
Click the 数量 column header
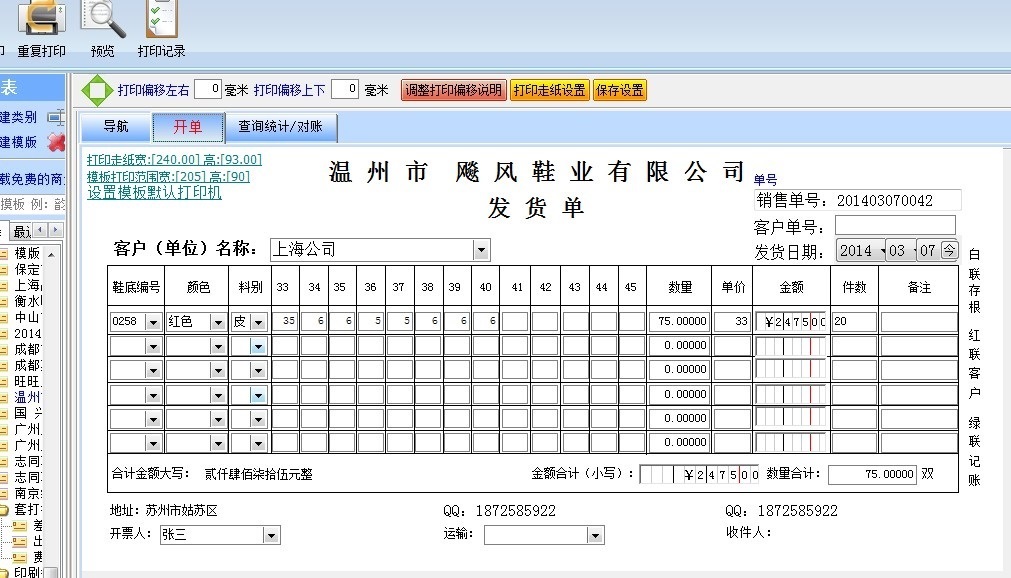[x=680, y=287]
